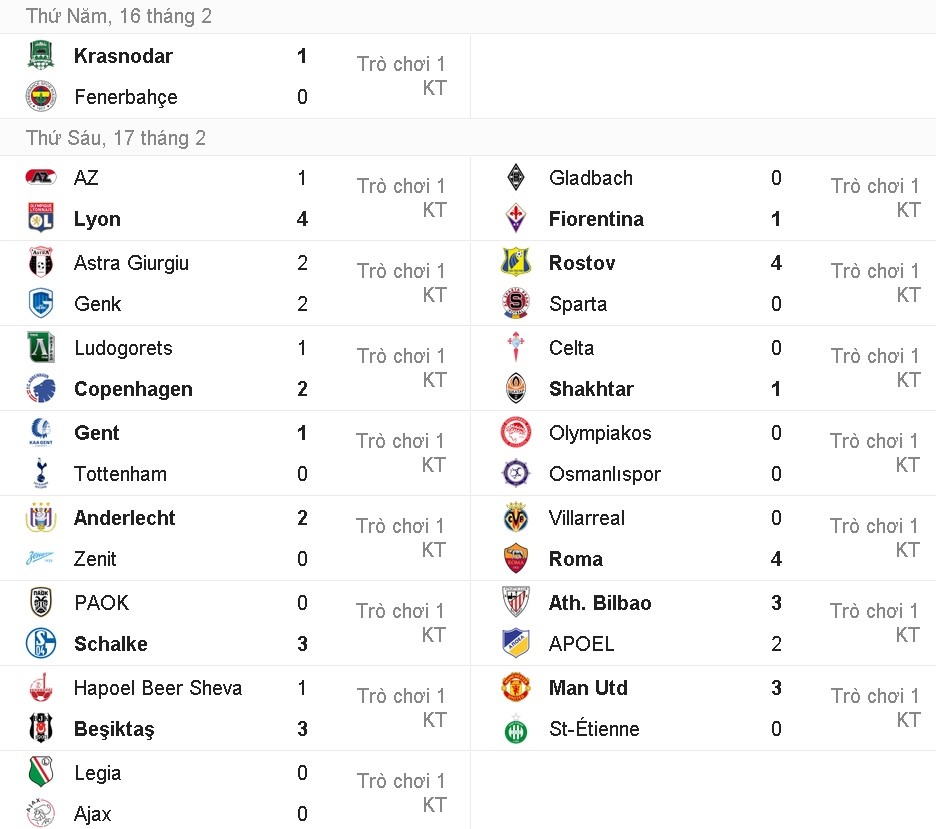Click the Tottenham club badge
Image resolution: width=936 pixels, height=829 pixels.
coord(40,473)
